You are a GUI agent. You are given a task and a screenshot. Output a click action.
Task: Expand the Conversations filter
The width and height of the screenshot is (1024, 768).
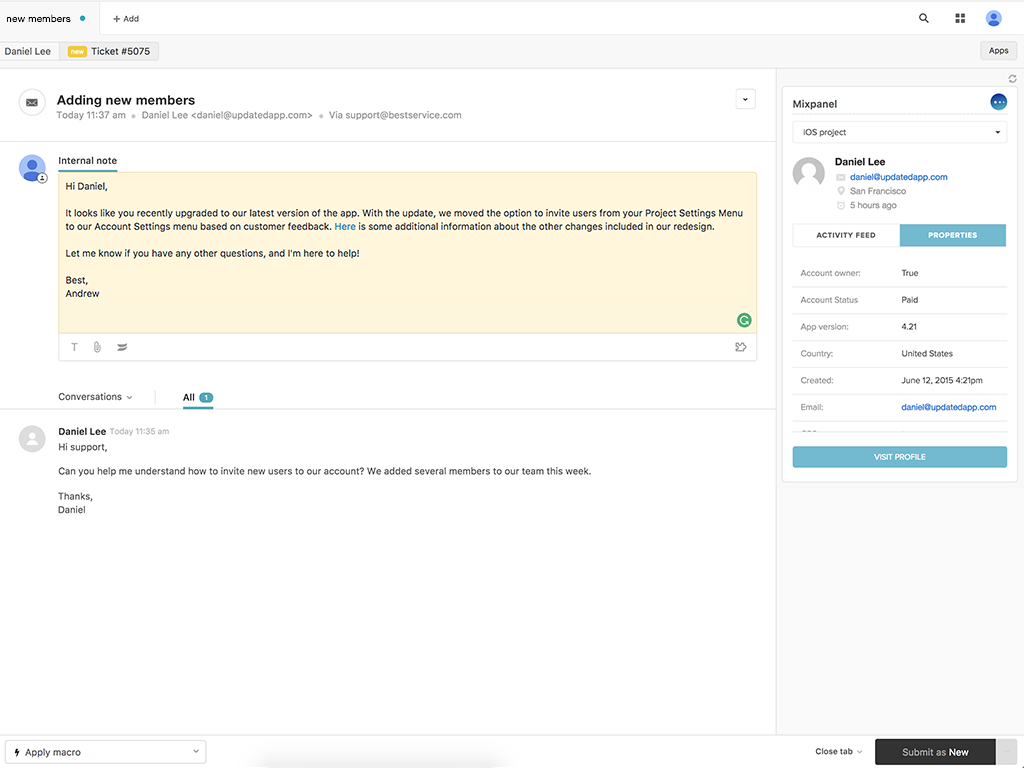(x=95, y=397)
